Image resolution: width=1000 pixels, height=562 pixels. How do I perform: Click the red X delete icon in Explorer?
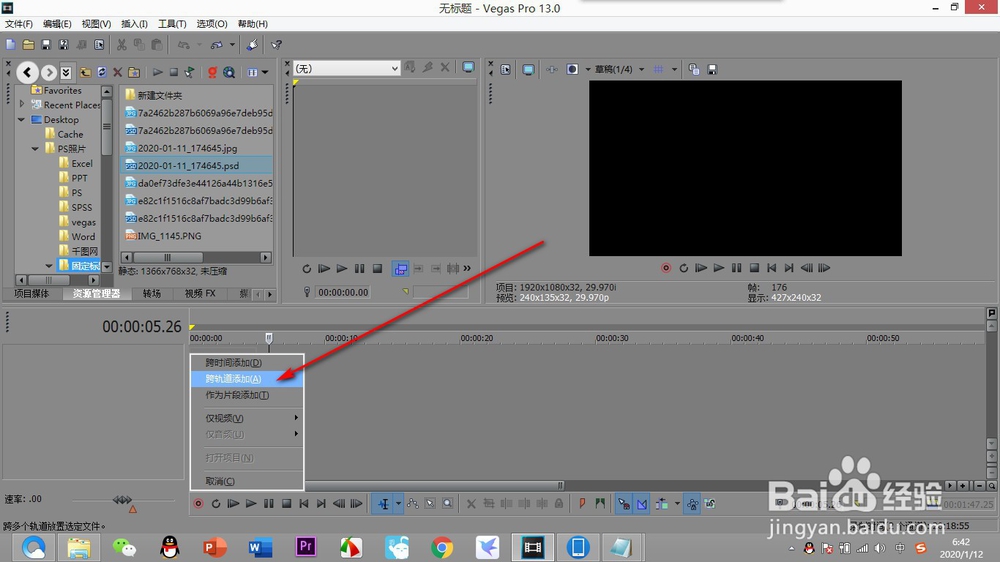coord(117,72)
